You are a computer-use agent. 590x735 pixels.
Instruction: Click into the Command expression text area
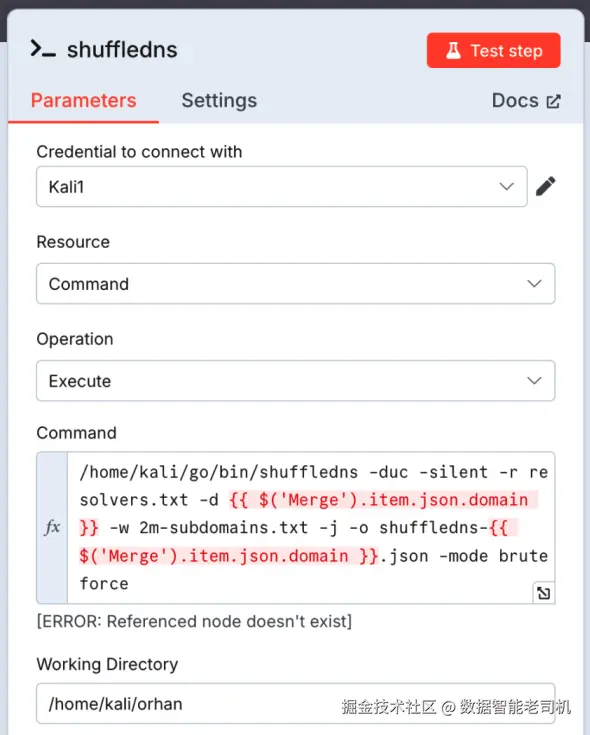point(311,528)
